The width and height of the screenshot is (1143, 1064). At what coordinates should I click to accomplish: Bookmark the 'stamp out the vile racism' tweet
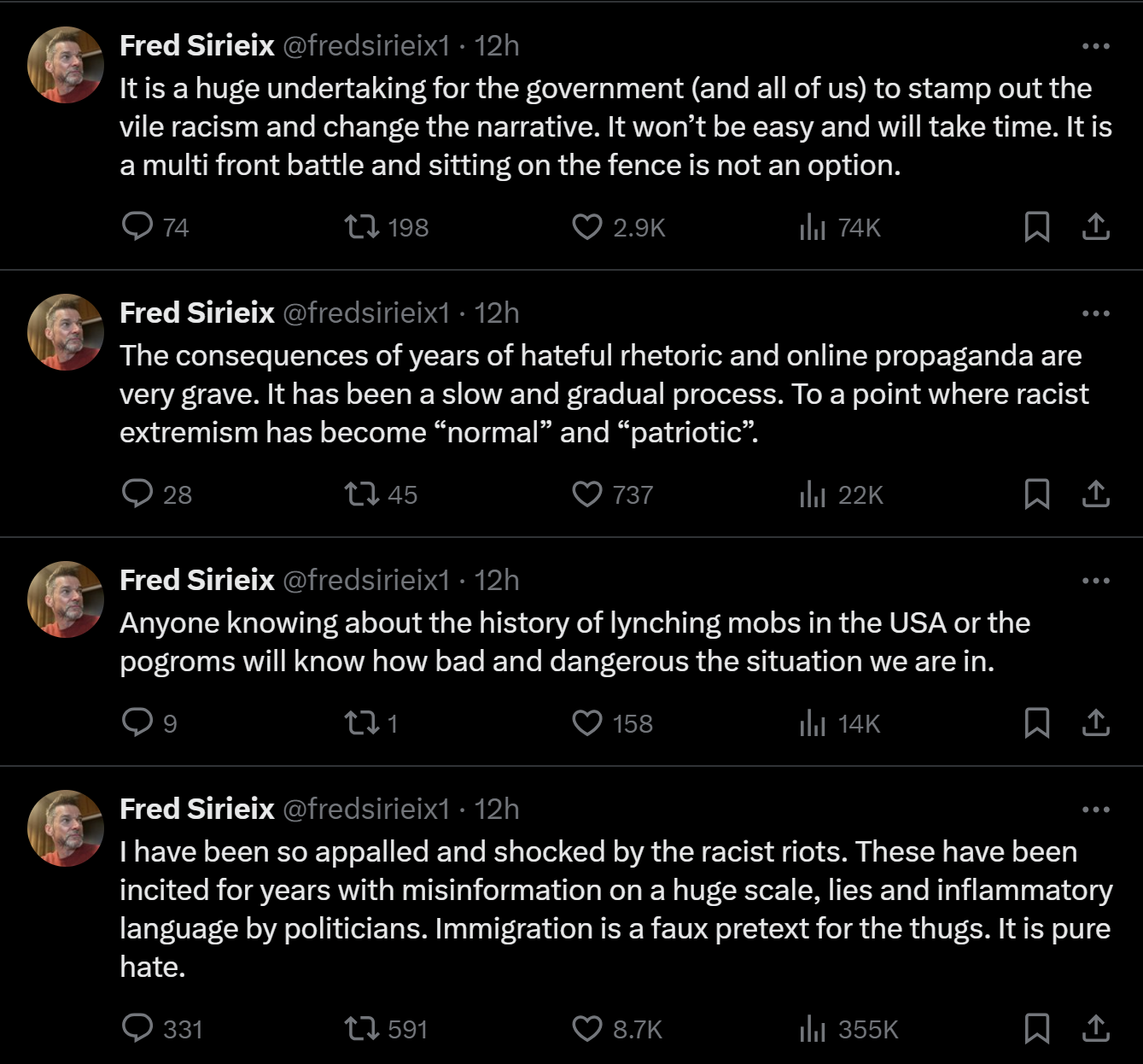(1036, 226)
